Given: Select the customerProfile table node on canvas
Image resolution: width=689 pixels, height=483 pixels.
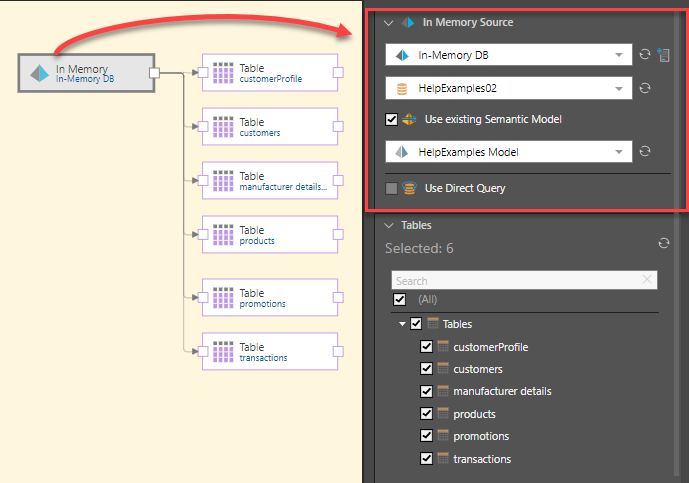Looking at the screenshot, I should tap(270, 72).
